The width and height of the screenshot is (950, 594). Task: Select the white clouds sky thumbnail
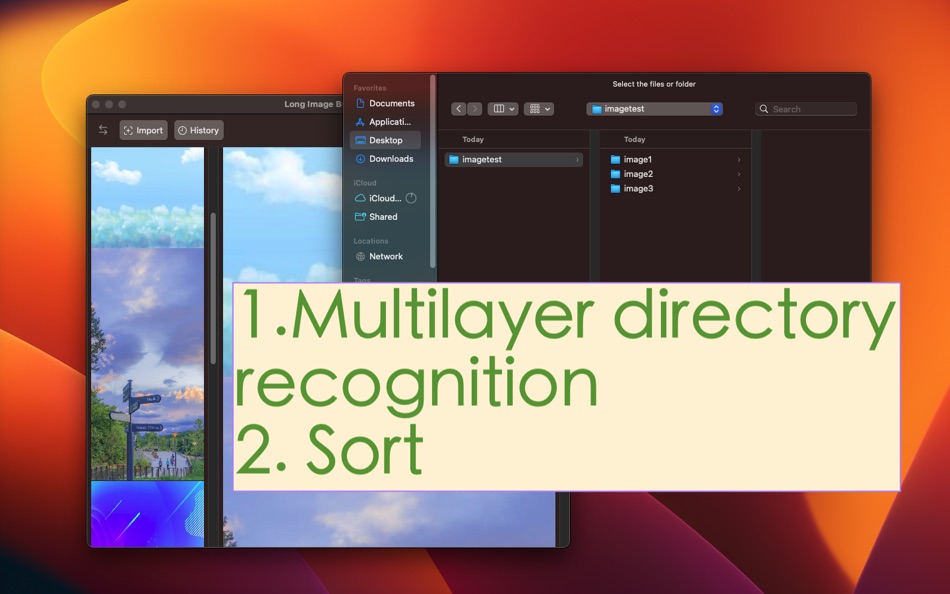coord(147,198)
